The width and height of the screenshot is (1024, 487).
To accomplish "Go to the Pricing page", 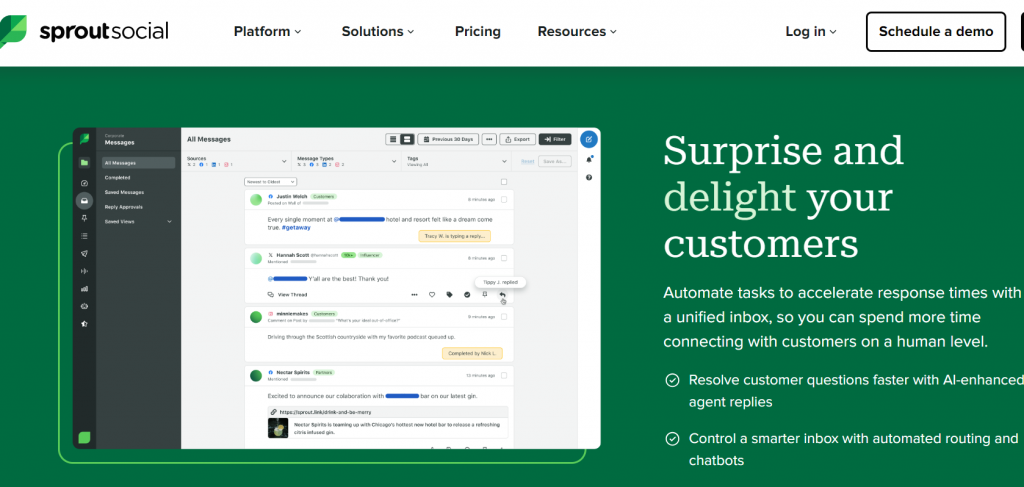I will [477, 31].
